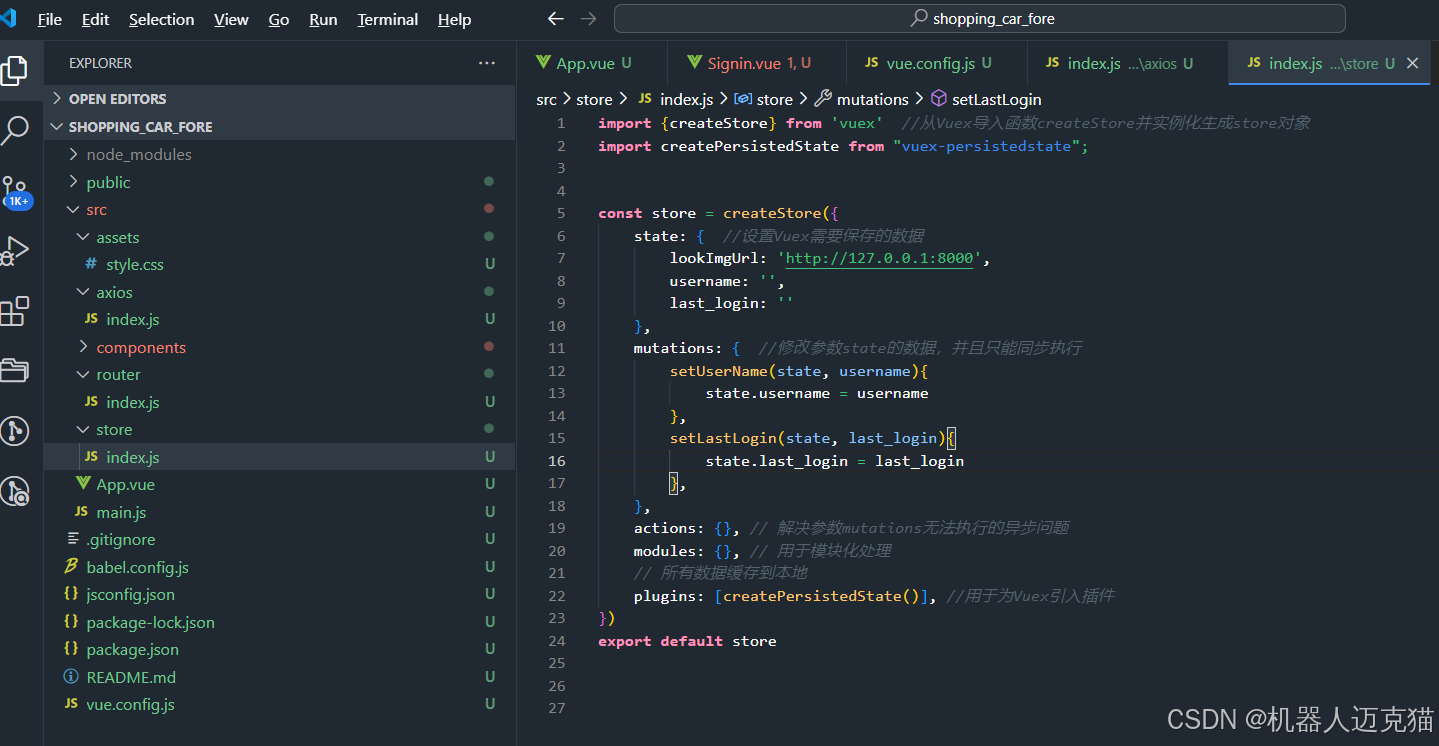Click the babel.config.js file icon

71,566
